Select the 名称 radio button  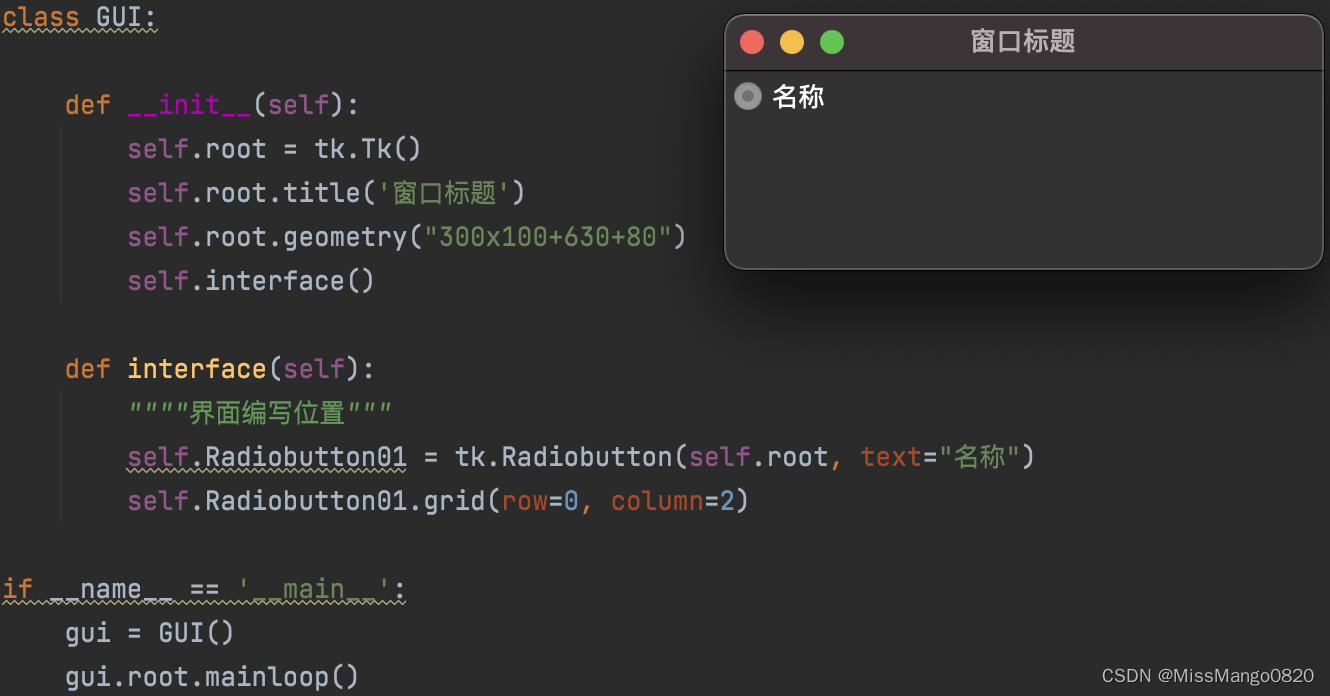(748, 96)
